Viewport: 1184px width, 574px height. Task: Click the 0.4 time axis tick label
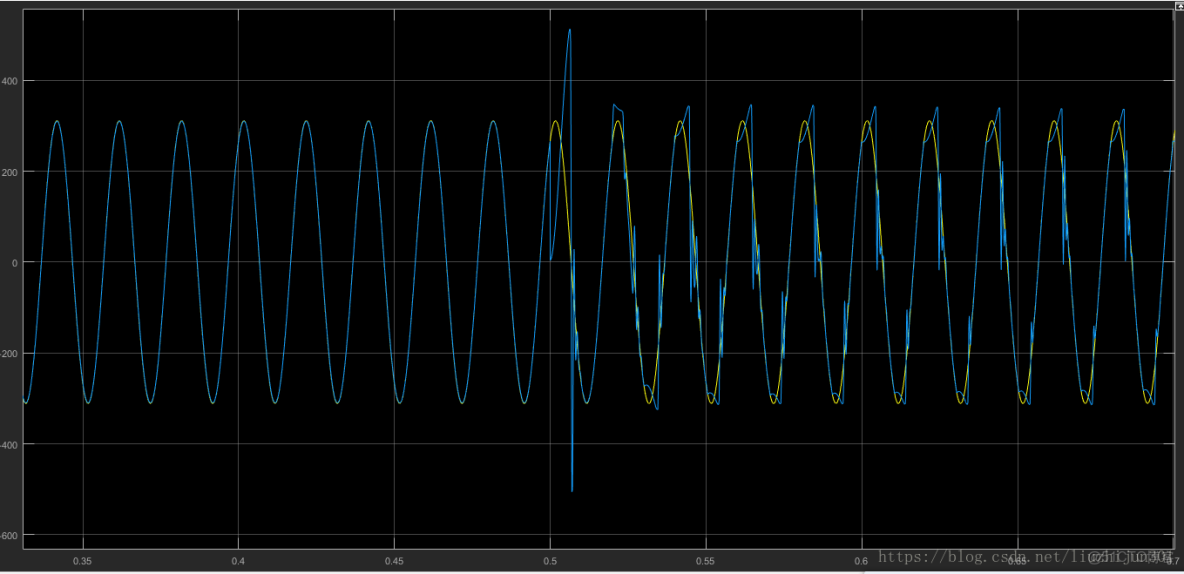coord(239,561)
